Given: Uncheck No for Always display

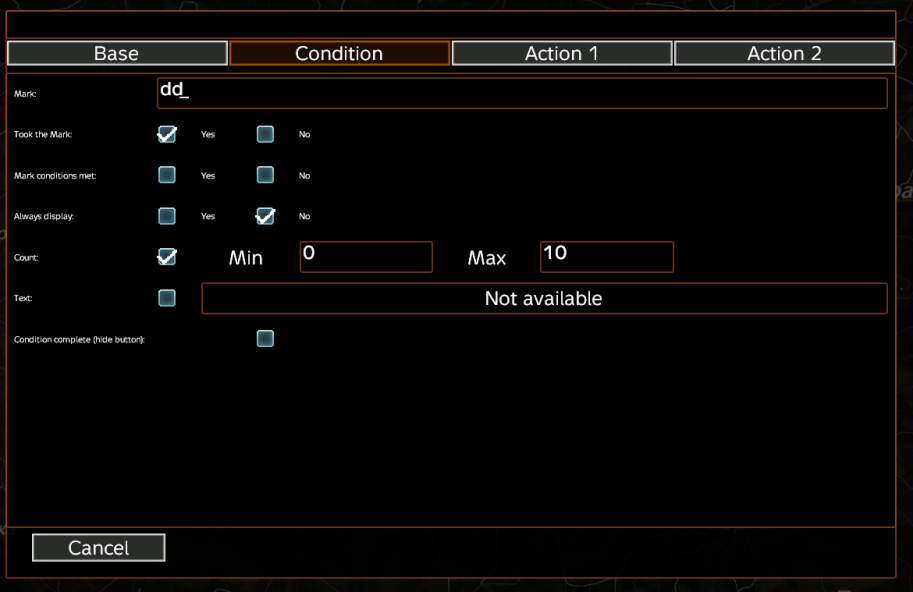Looking at the screenshot, I should pos(265,216).
